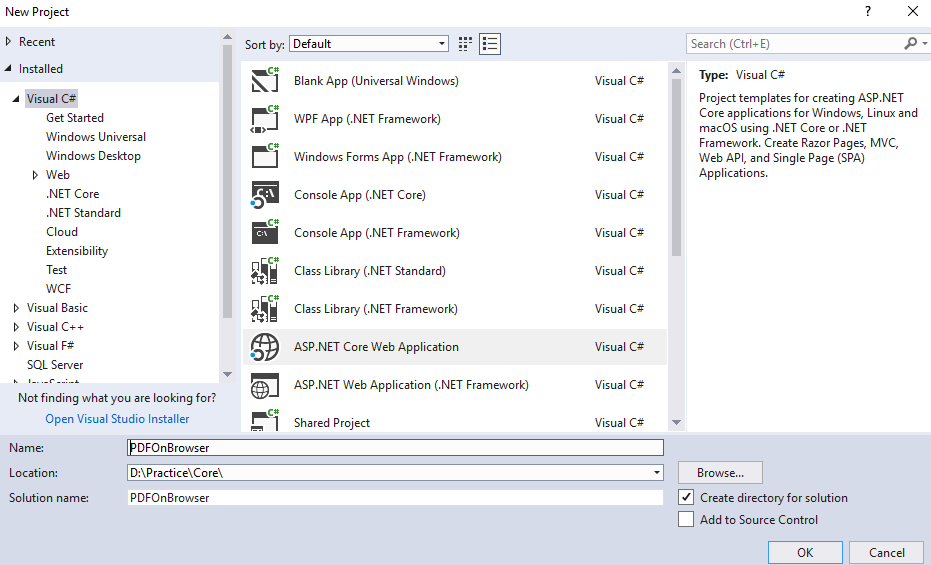Click the Solution name field
Viewport: 931px width, 565px height.
coord(395,497)
